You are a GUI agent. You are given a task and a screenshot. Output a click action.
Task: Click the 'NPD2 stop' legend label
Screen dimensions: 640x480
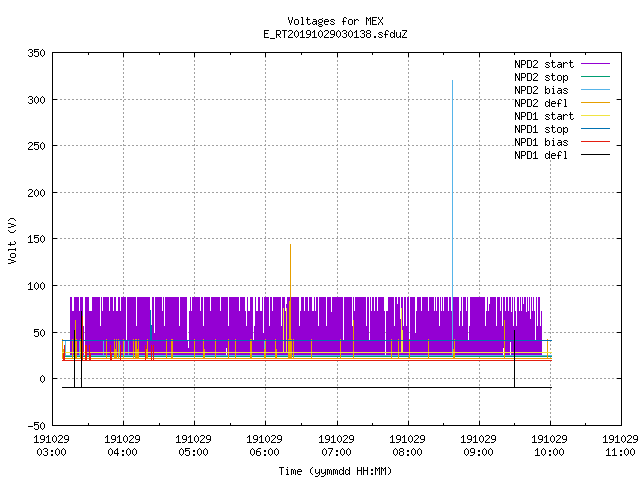(x=541, y=77)
